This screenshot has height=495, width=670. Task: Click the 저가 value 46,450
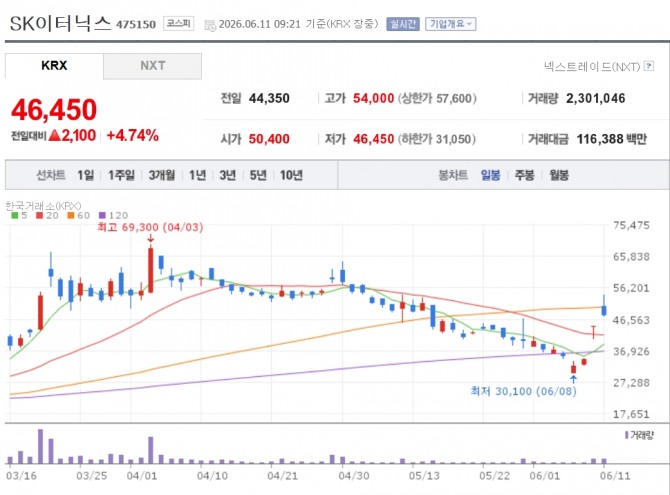point(373,139)
